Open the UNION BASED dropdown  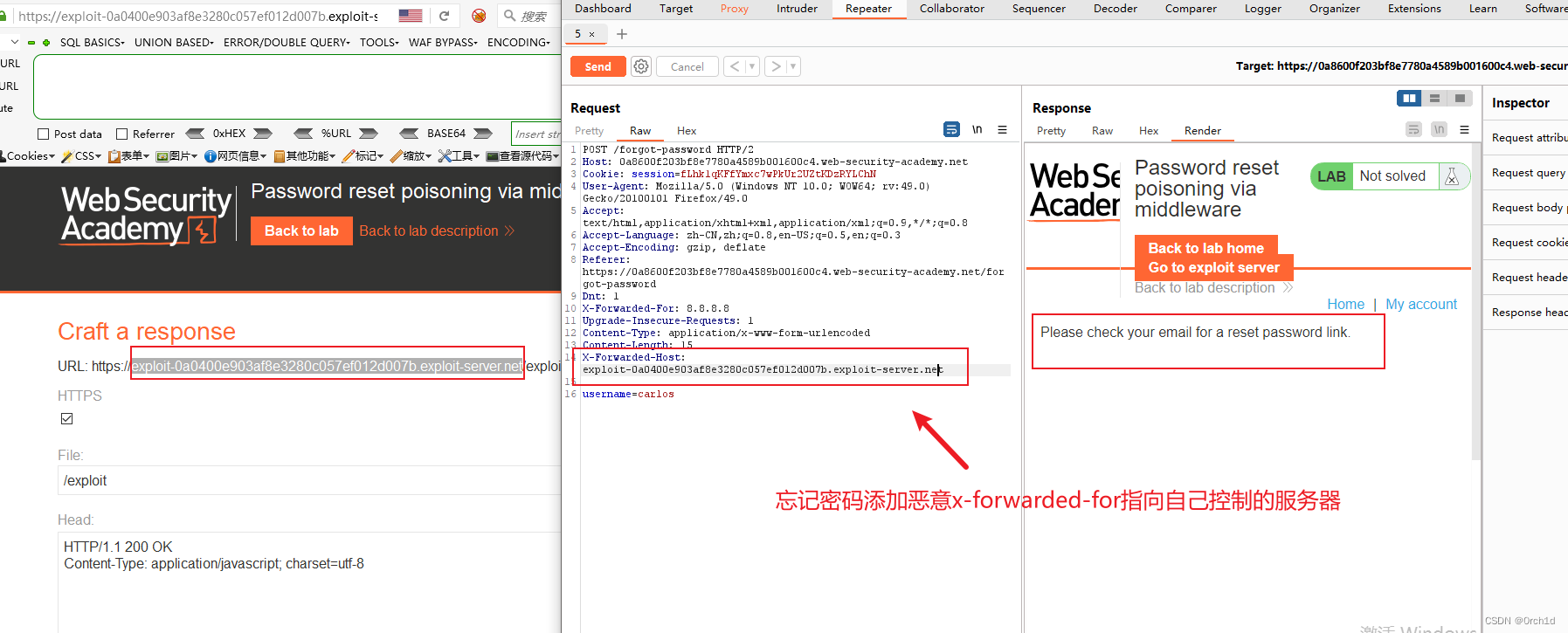tap(174, 42)
